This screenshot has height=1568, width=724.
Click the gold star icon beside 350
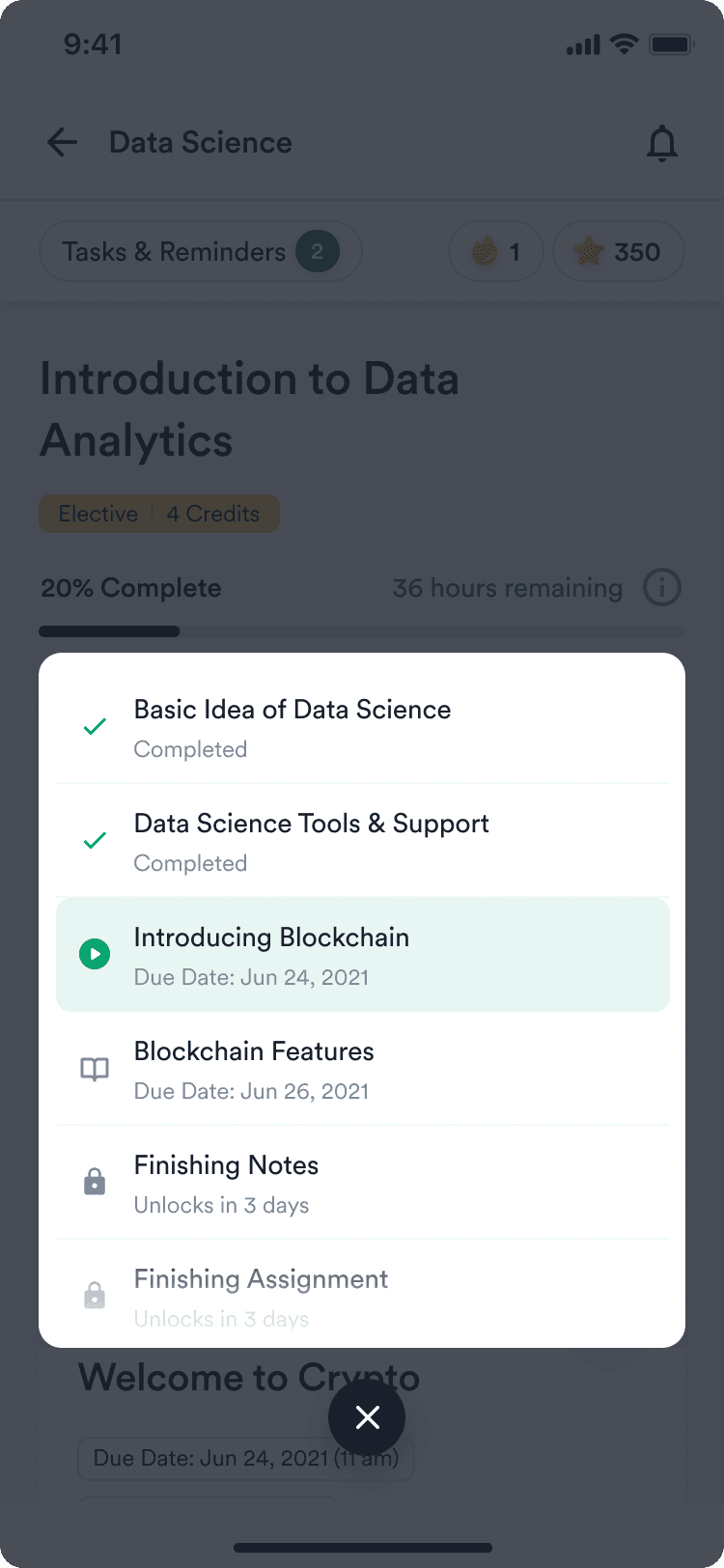(x=588, y=252)
